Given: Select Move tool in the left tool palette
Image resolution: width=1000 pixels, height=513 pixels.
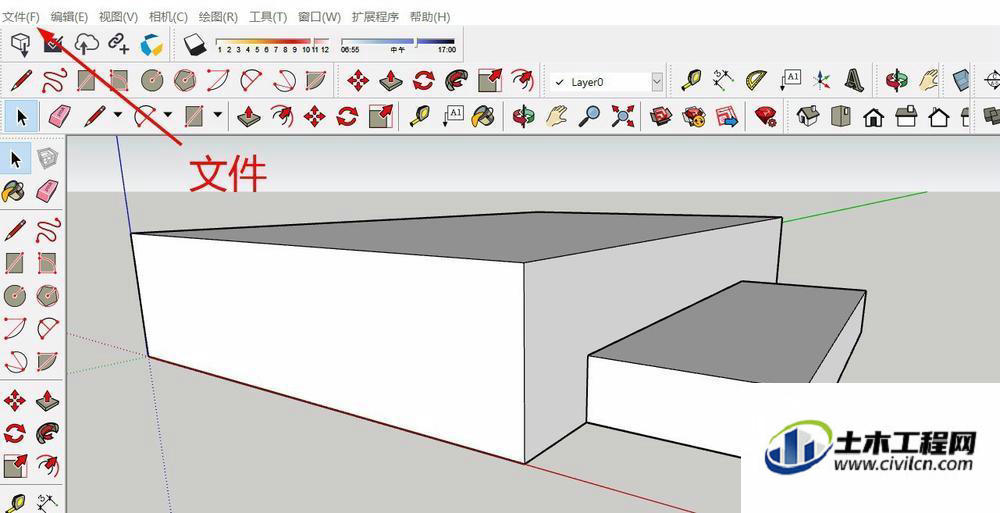Looking at the screenshot, I should click(x=14, y=400).
